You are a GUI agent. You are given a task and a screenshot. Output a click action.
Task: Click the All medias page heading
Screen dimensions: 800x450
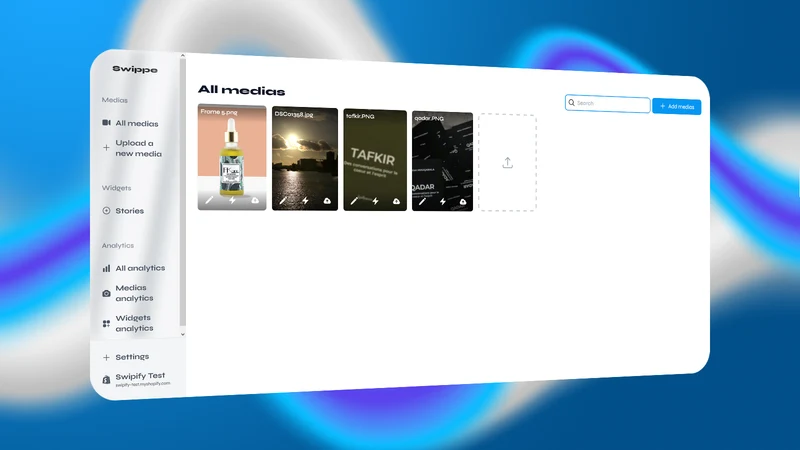point(241,90)
